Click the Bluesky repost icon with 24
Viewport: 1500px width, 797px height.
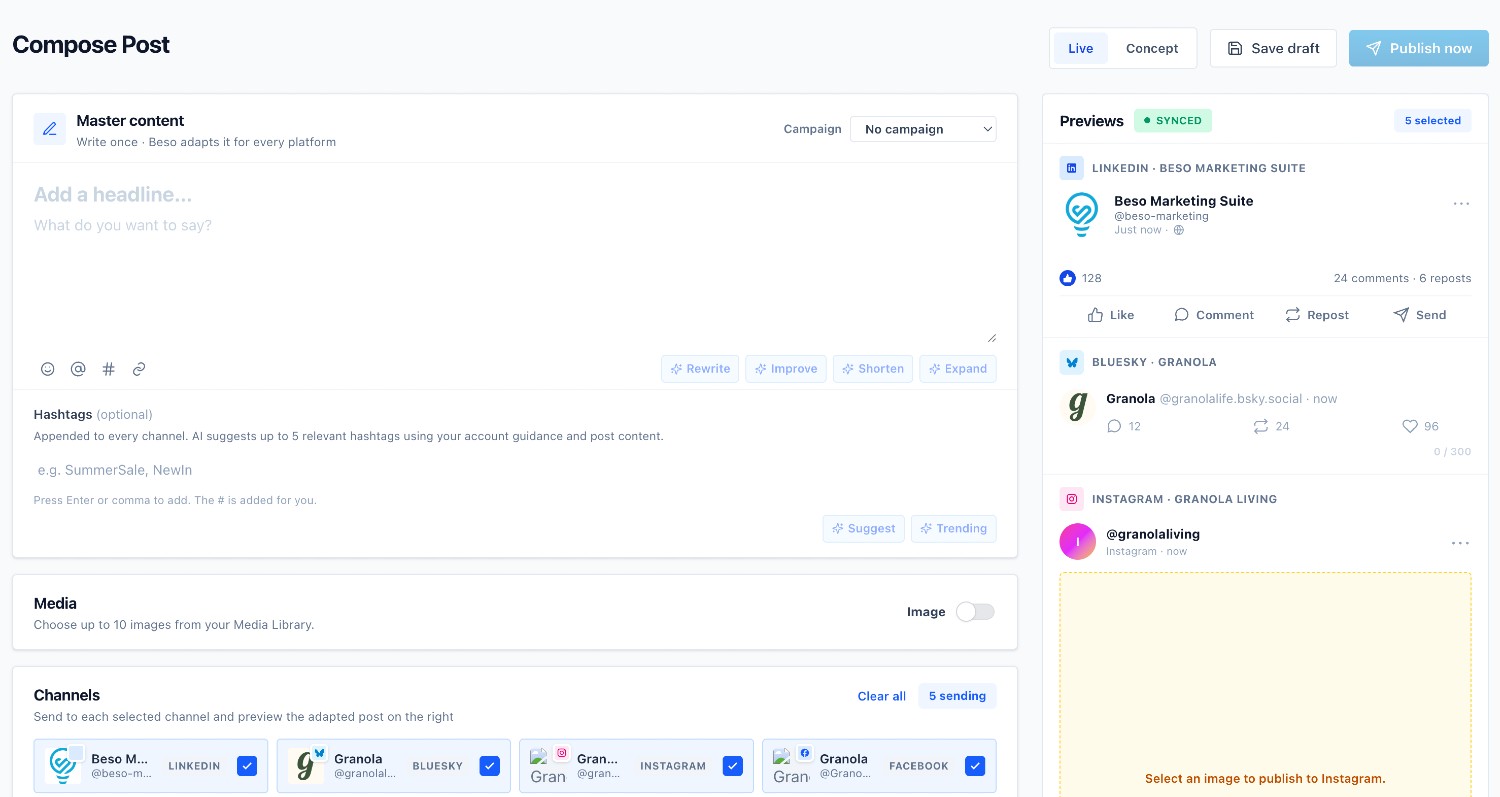(1260, 426)
